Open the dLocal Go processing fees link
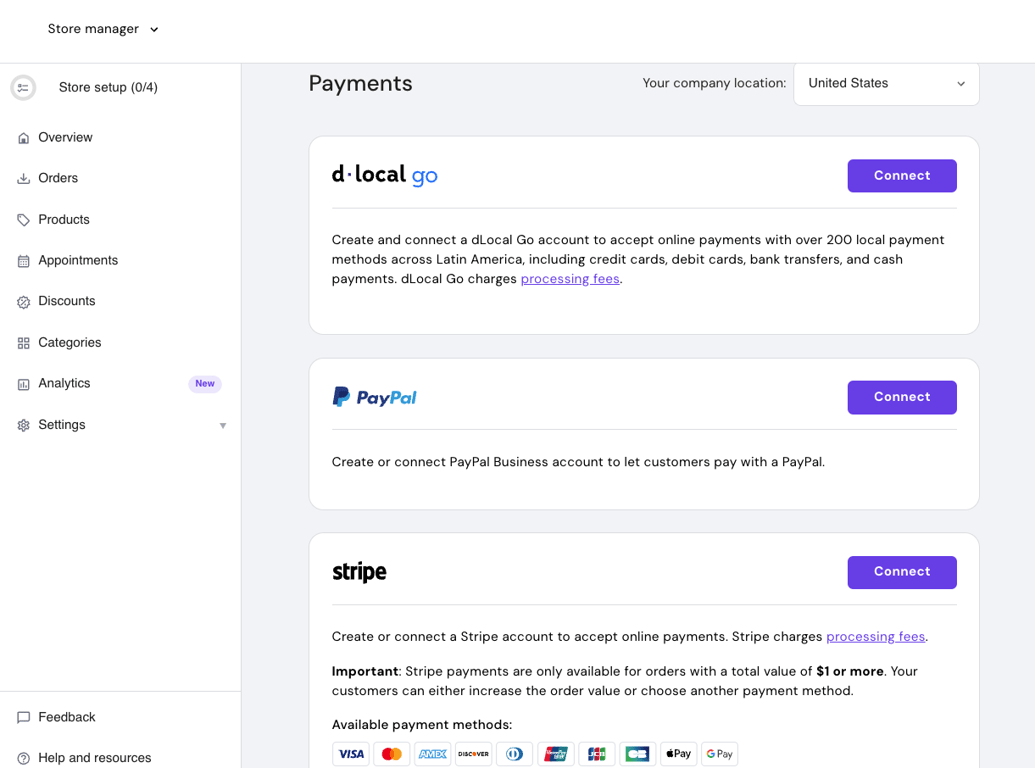The height and width of the screenshot is (768, 1035). pyautogui.click(x=569, y=279)
